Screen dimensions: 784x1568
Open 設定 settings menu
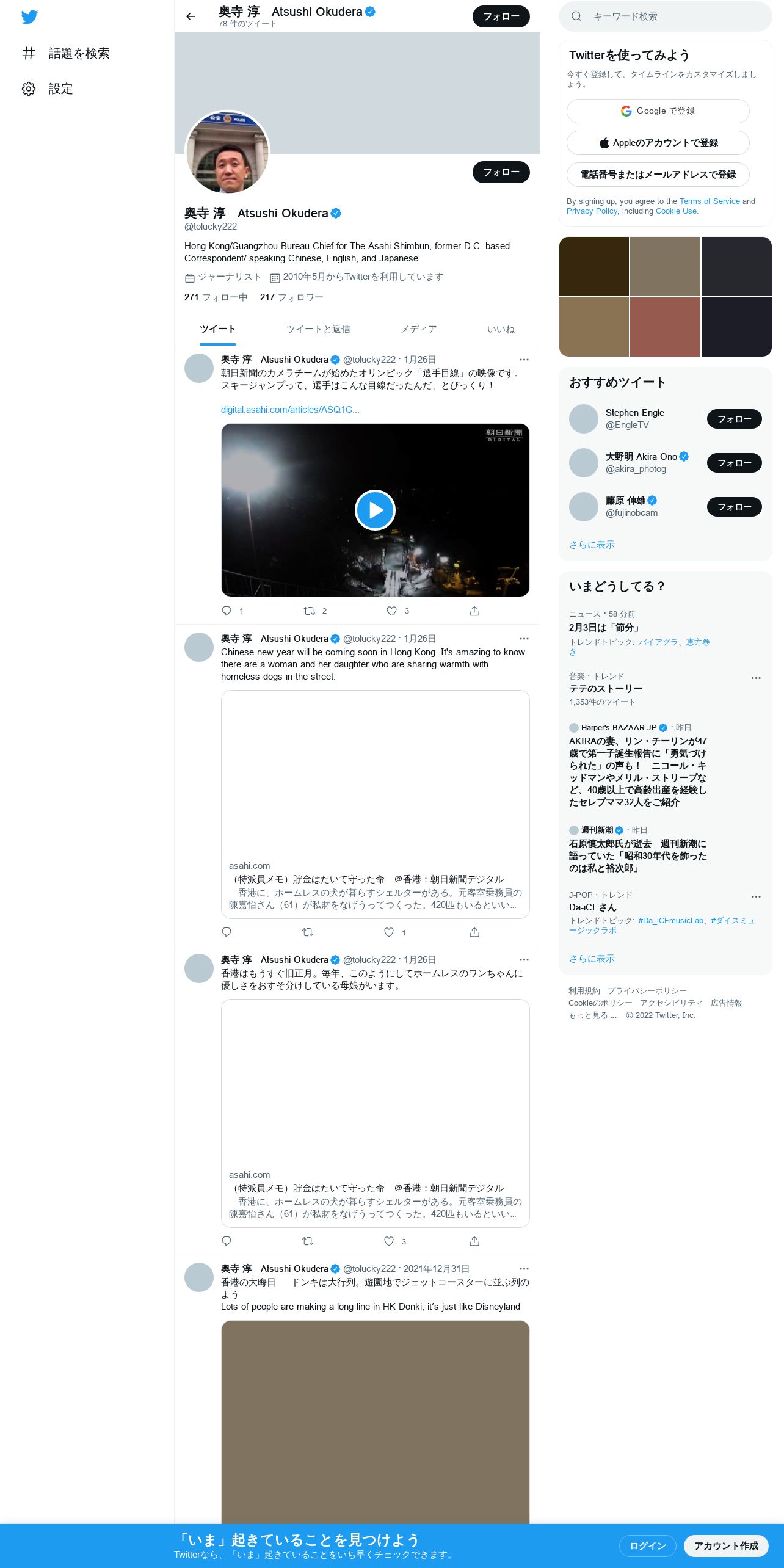(48, 89)
